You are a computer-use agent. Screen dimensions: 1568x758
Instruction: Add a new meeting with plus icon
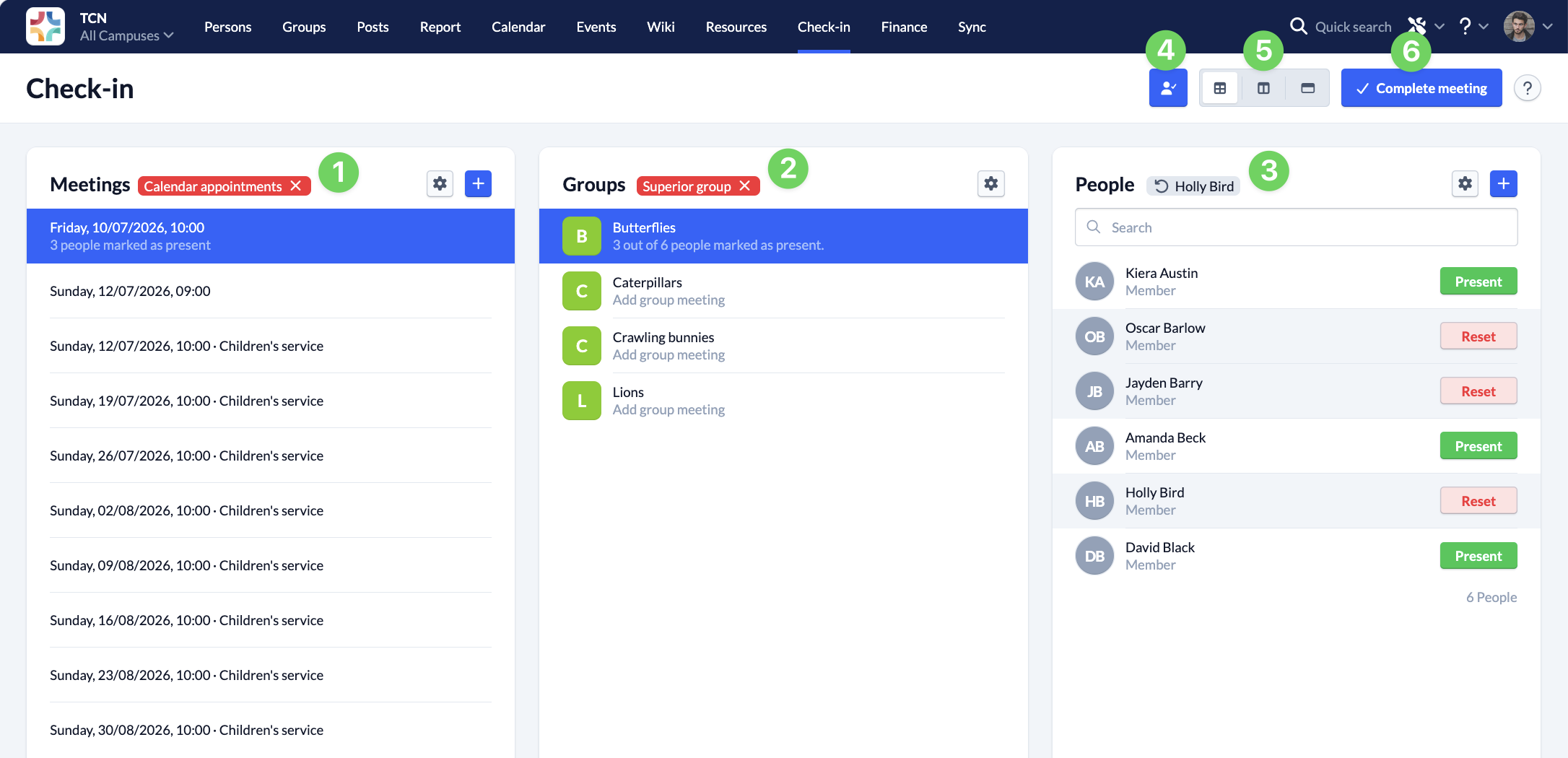[x=478, y=184]
